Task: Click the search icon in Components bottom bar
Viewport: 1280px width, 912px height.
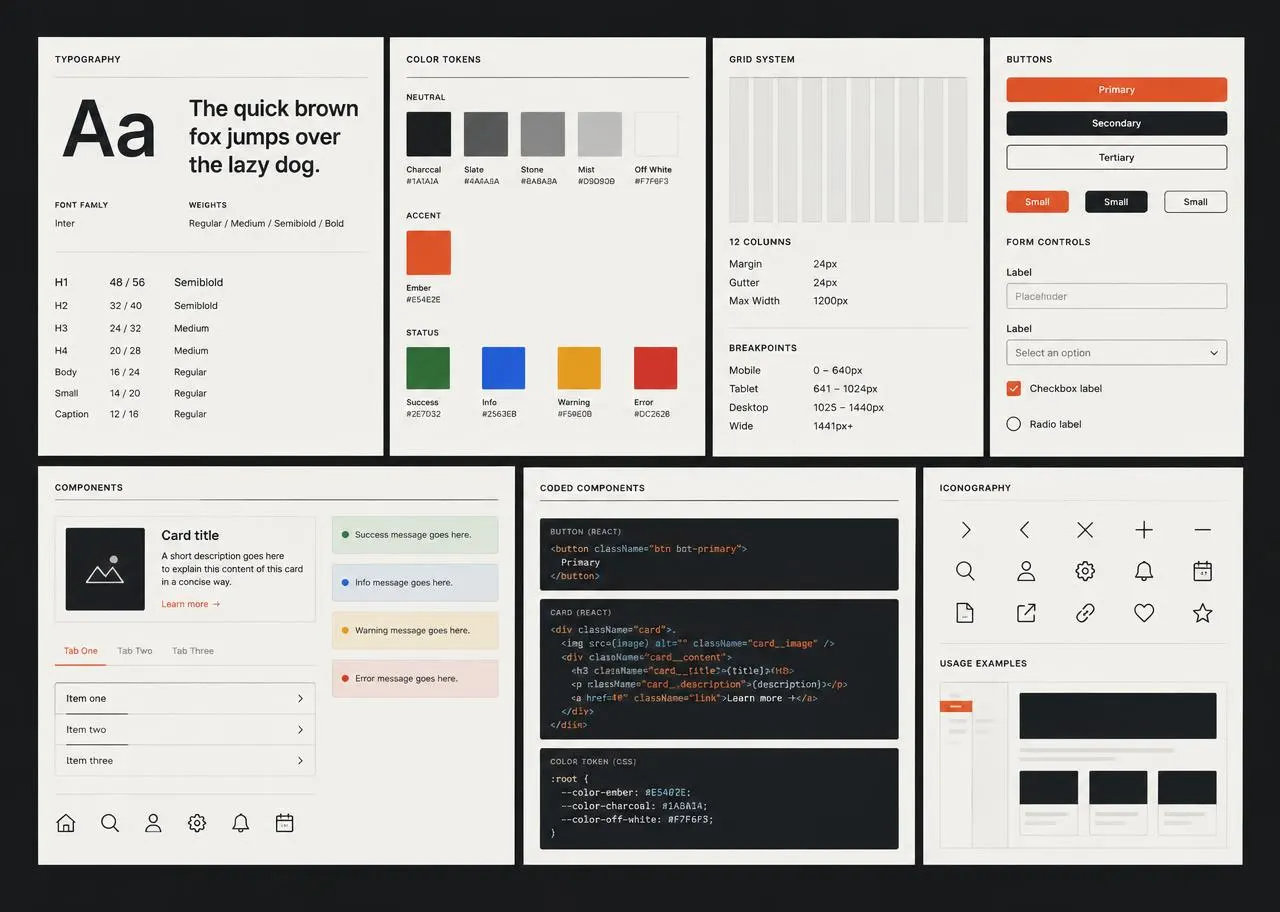Action: tap(110, 823)
